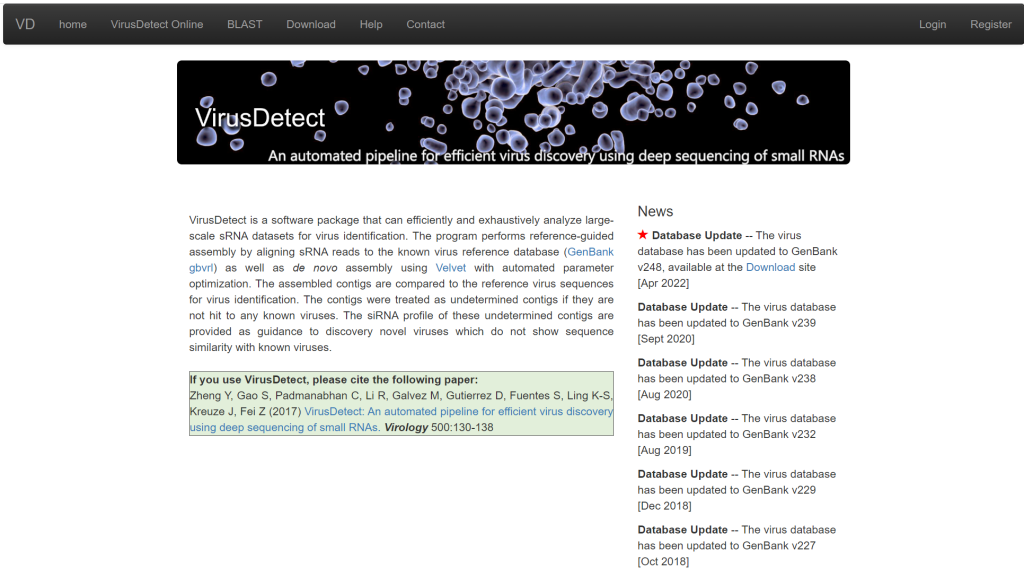Follow the GenBank gbvrl link
The image size is (1024, 578).
tap(590, 252)
